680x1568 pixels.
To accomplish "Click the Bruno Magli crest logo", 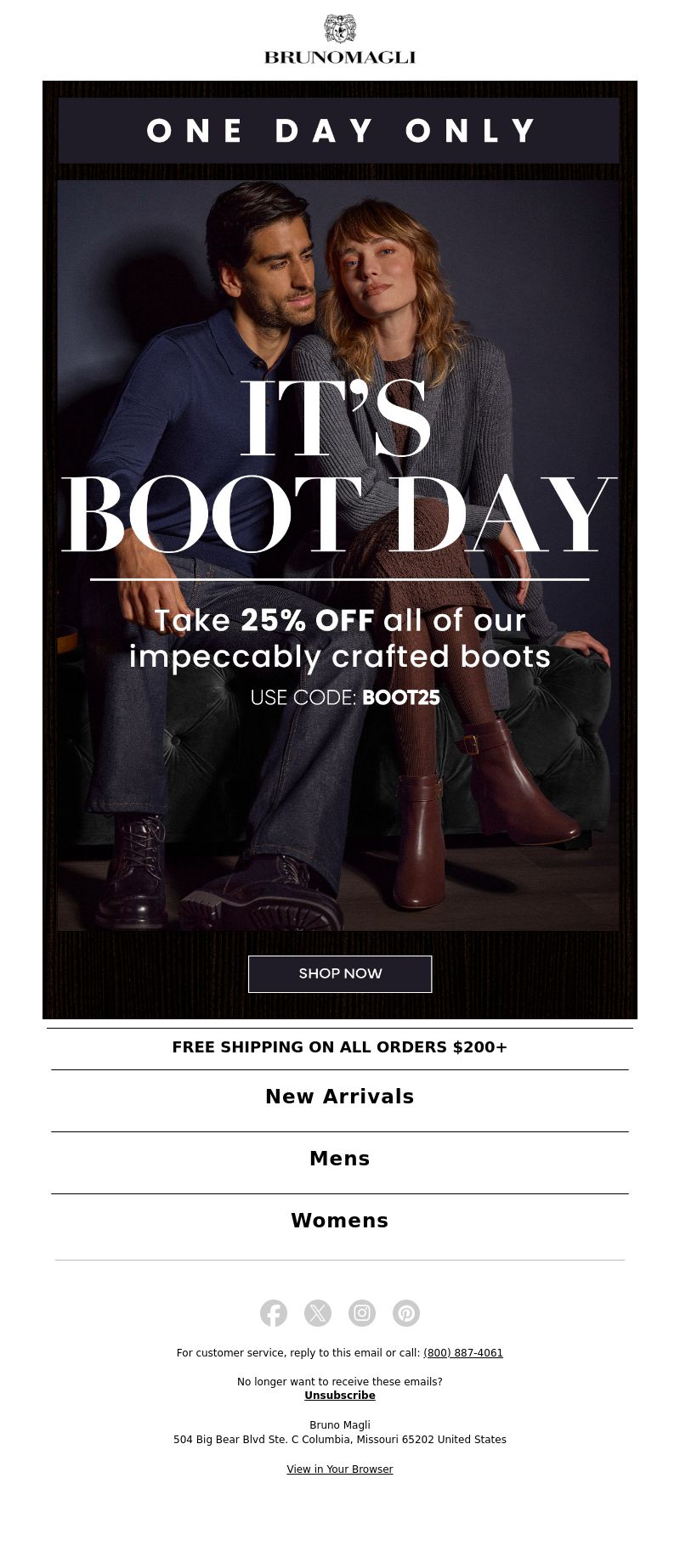I will pyautogui.click(x=340, y=29).
